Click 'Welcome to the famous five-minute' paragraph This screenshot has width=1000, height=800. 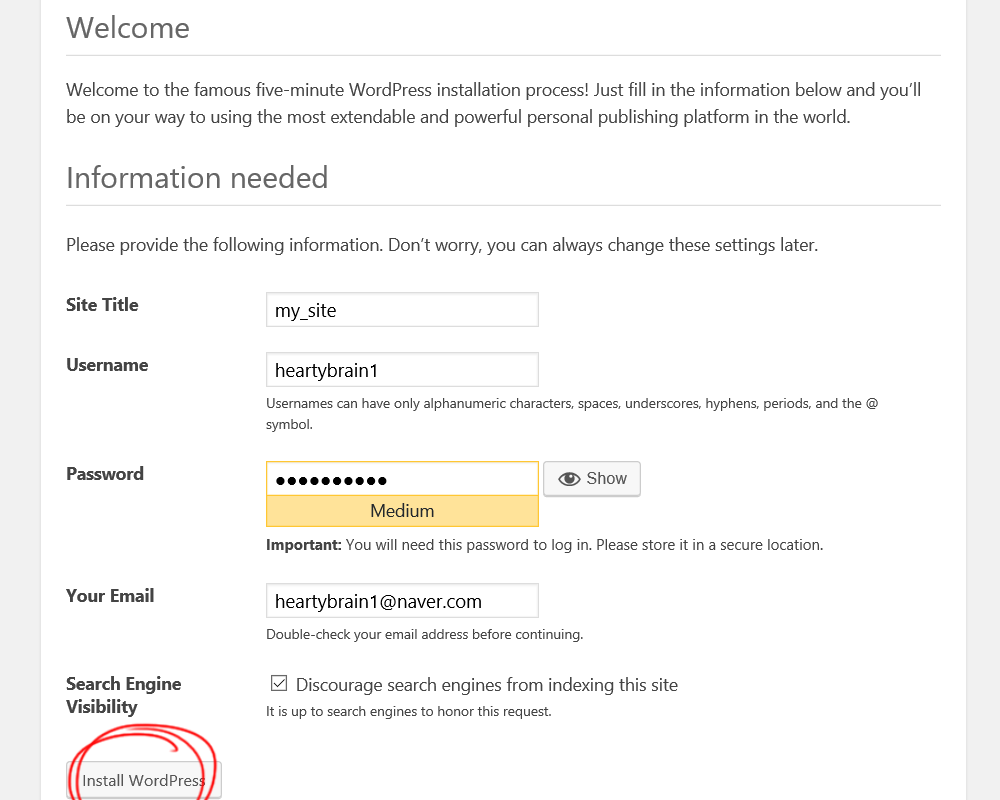pyautogui.click(x=494, y=103)
